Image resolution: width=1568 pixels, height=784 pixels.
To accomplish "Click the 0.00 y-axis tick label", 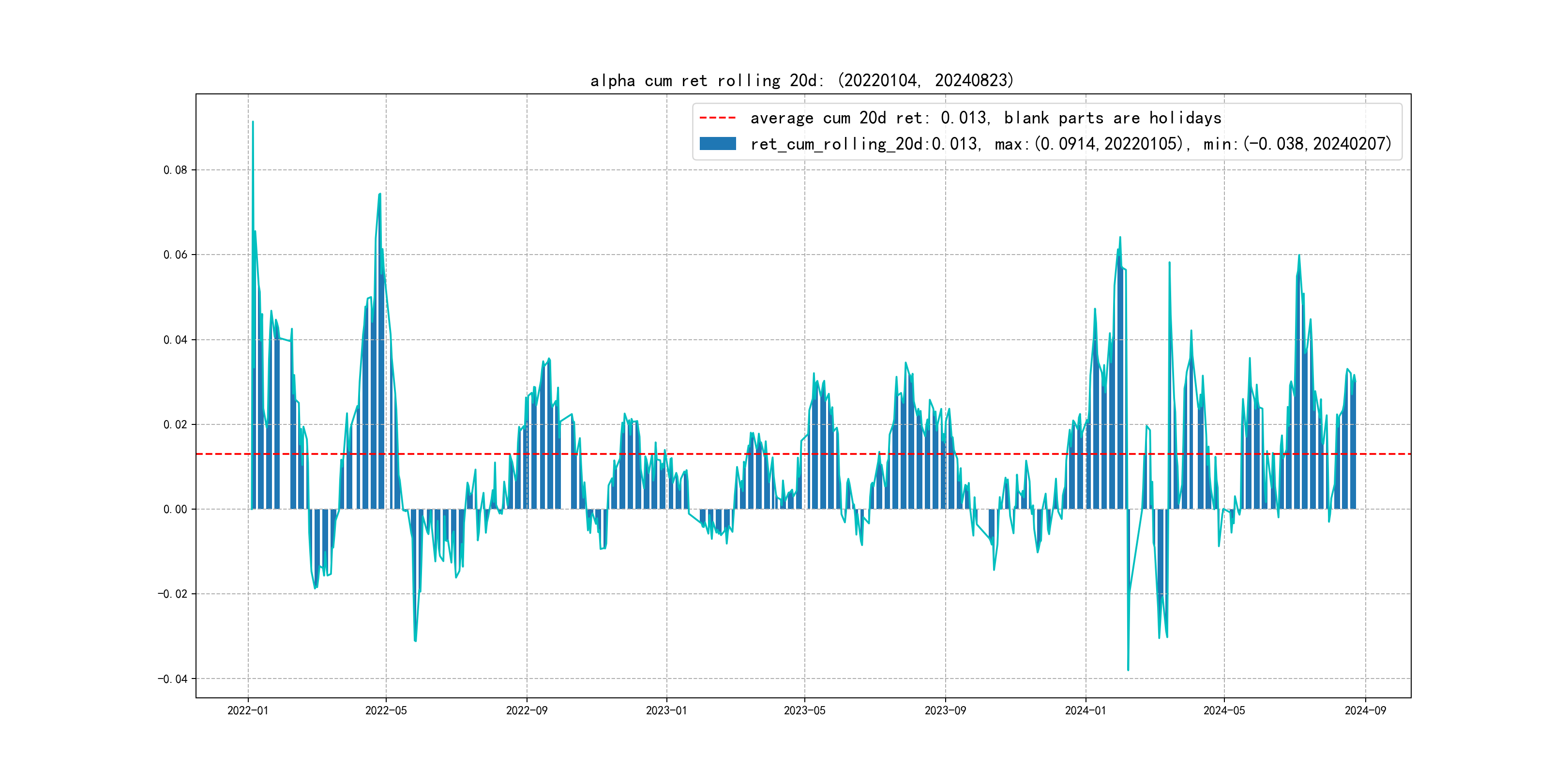I will point(175,510).
